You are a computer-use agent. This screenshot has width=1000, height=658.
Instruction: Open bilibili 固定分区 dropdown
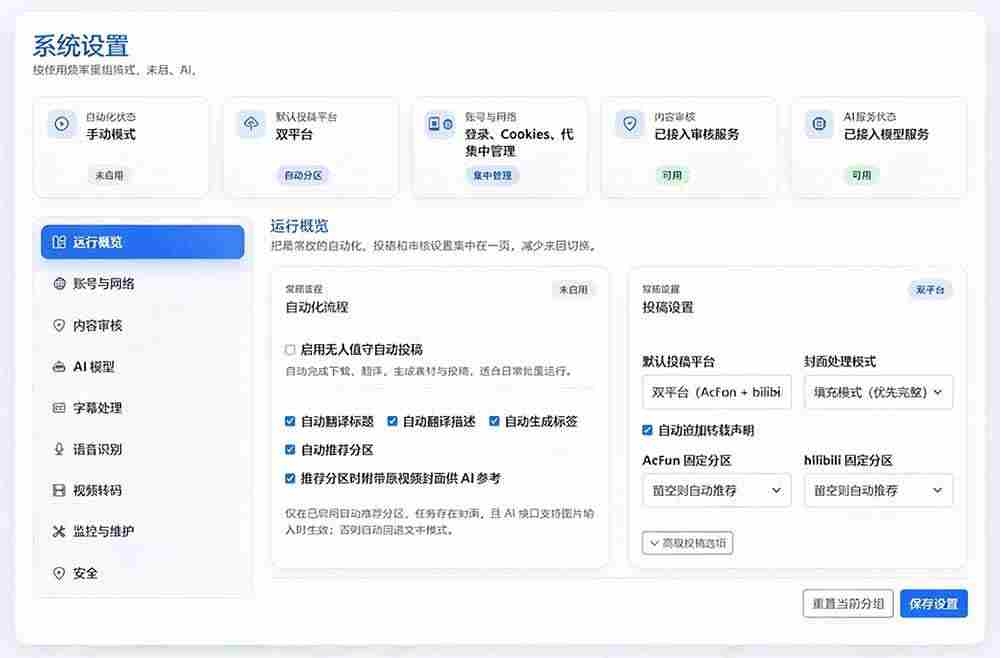[x=878, y=490]
